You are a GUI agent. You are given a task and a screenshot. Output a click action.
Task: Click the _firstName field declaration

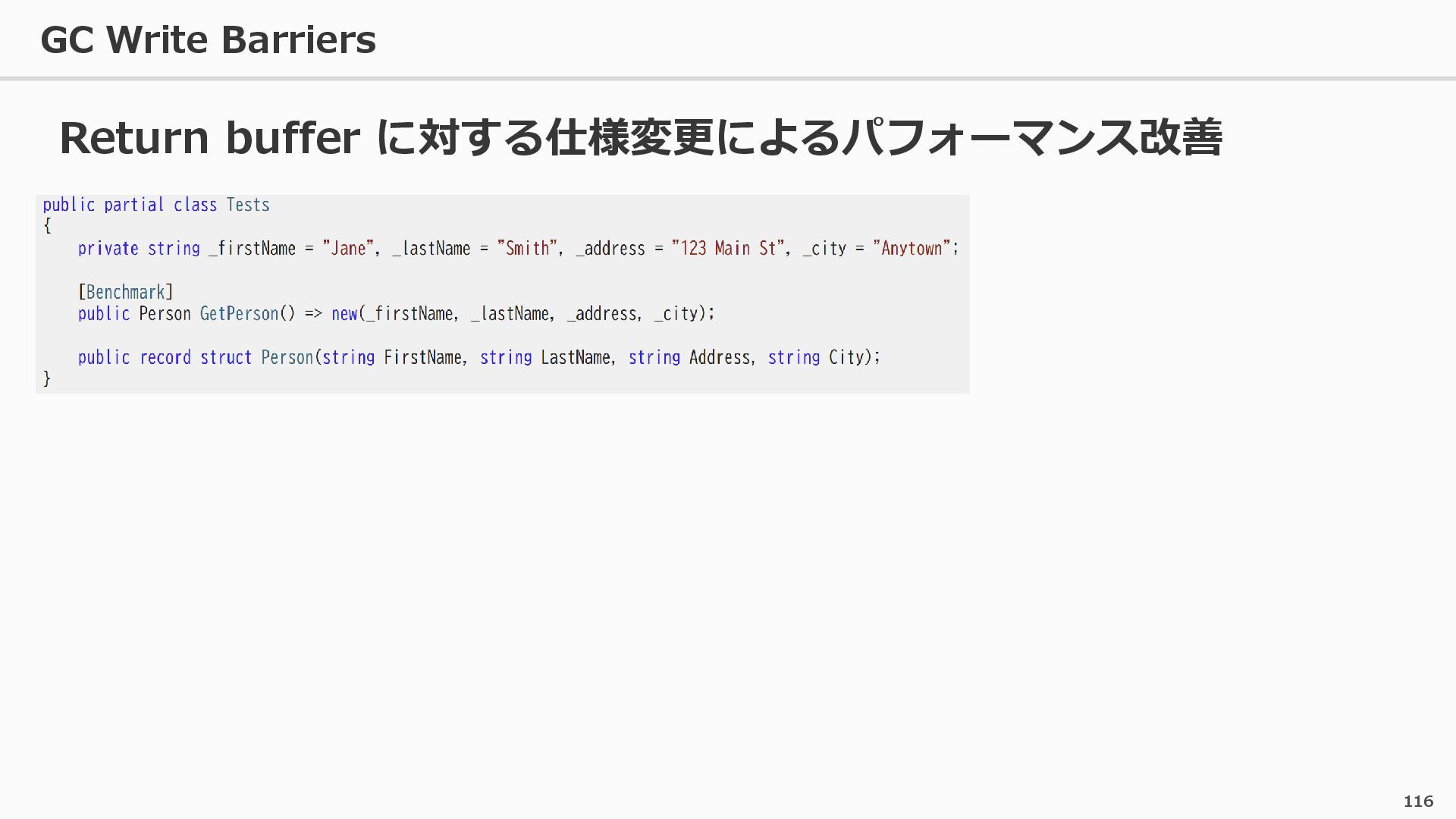pos(253,249)
